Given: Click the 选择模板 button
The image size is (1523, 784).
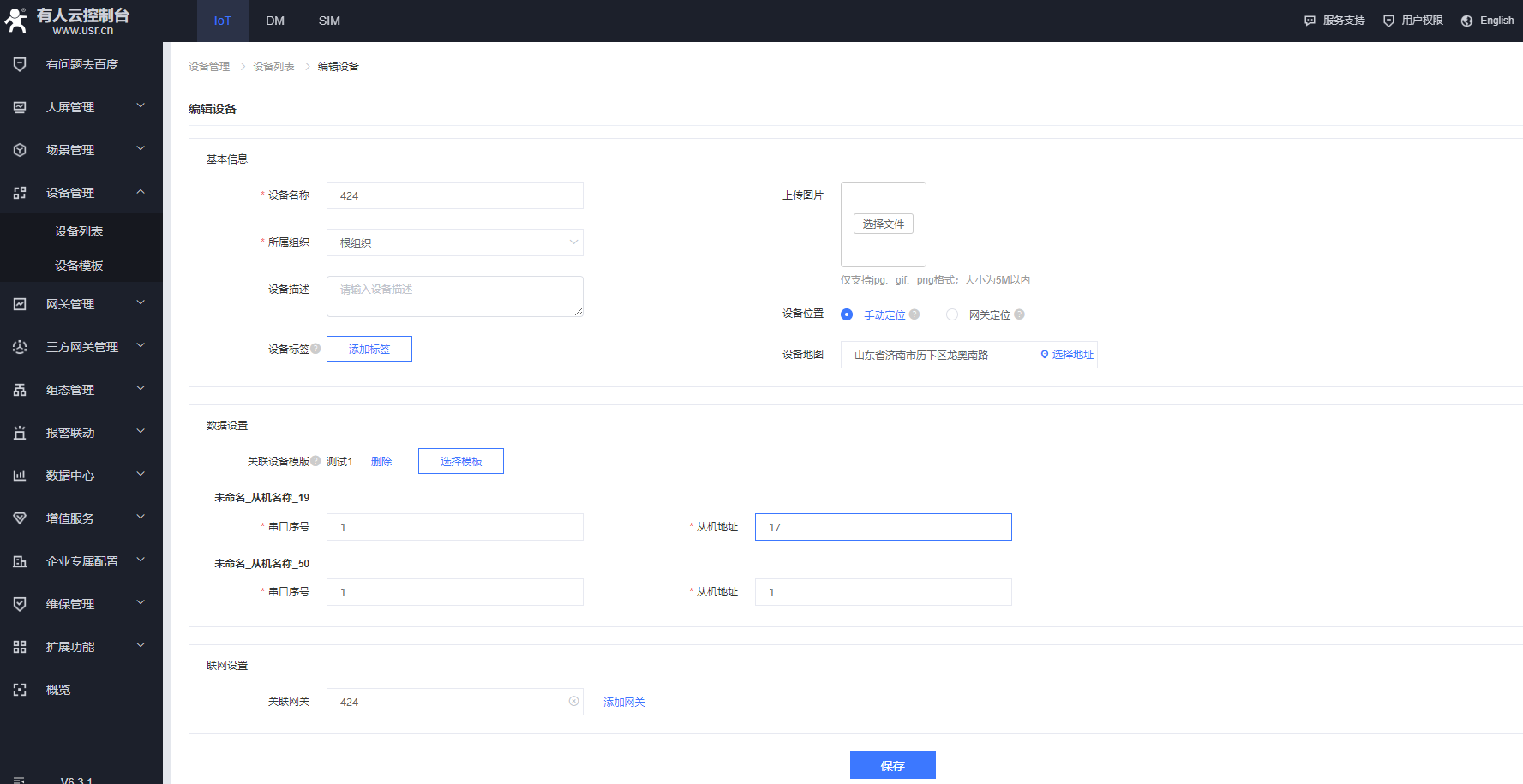Looking at the screenshot, I should tap(460, 461).
